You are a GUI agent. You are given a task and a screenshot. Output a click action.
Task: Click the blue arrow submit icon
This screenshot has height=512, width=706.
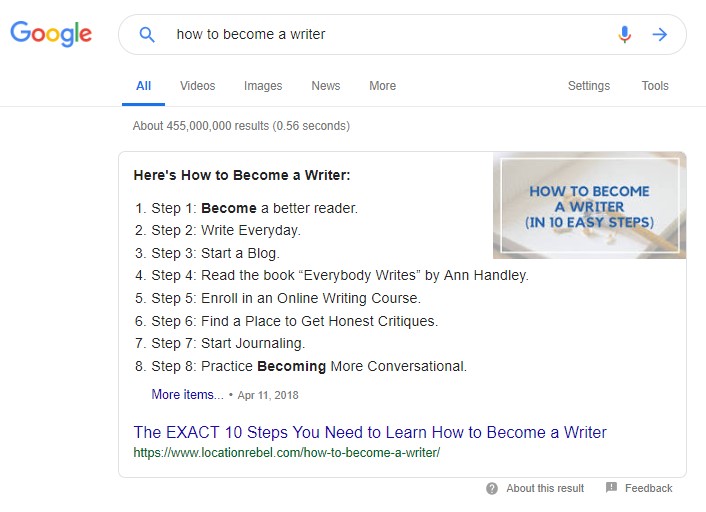pos(660,34)
